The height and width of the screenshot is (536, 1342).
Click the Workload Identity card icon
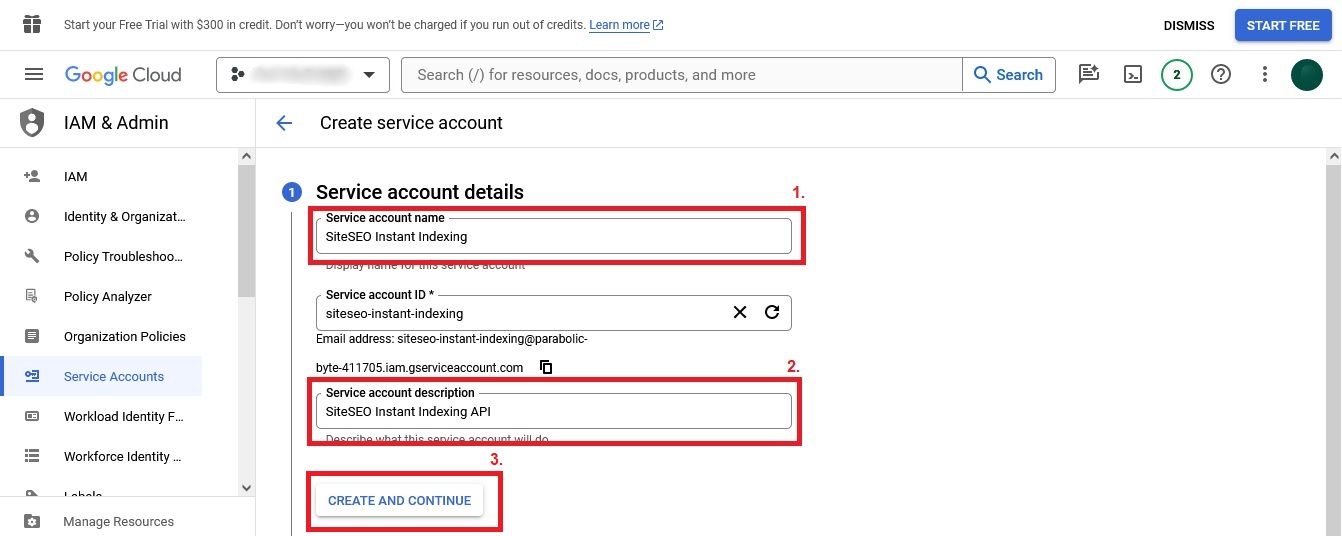coord(32,416)
